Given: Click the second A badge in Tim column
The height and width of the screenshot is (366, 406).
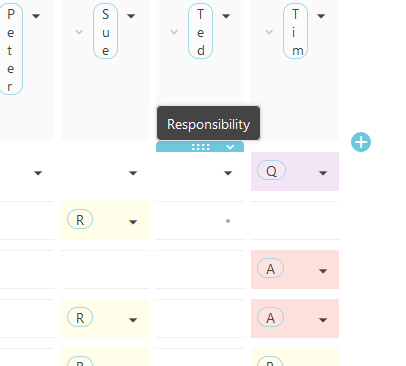Looking at the screenshot, I should [x=270, y=317].
